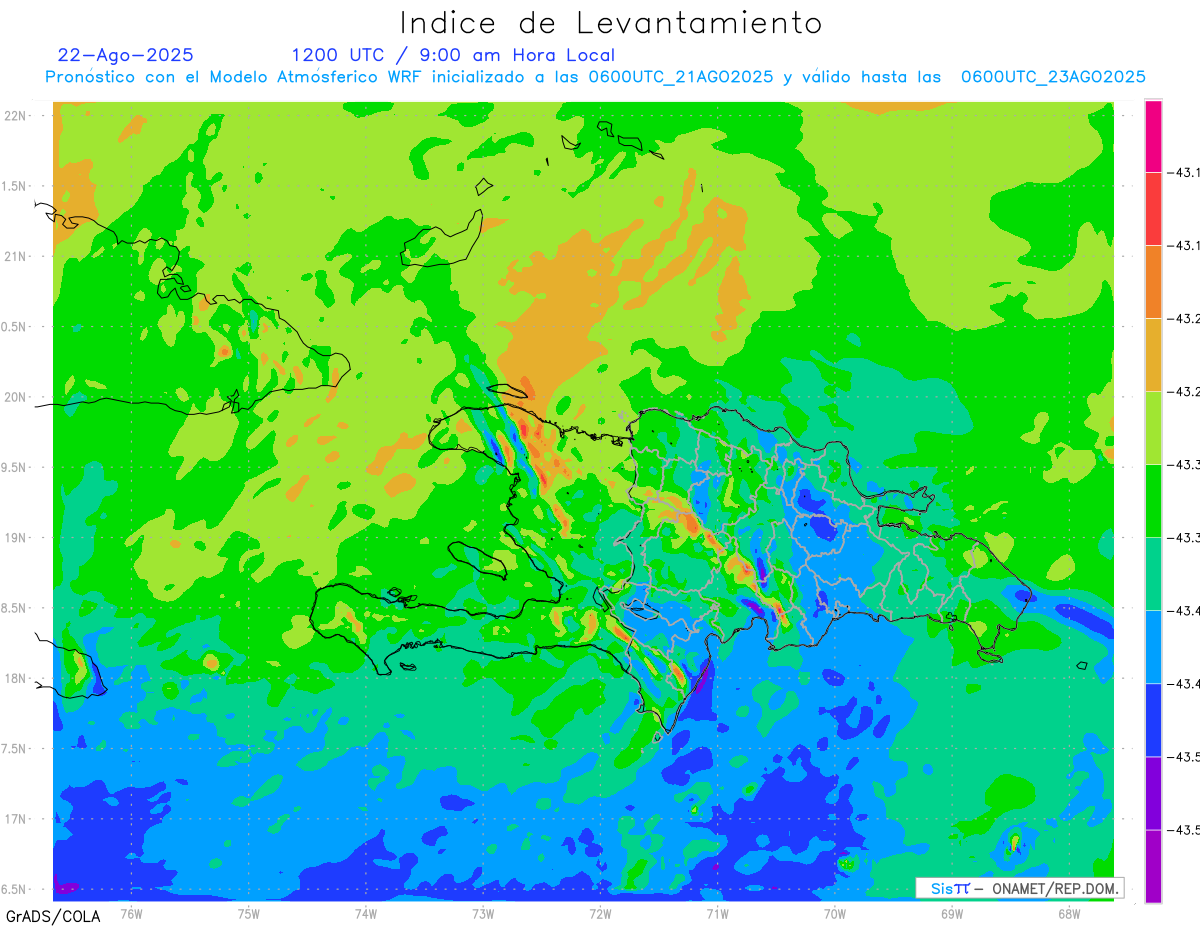Click the '22N' latitude label
The height and width of the screenshot is (927, 1200).
[x=14, y=115]
